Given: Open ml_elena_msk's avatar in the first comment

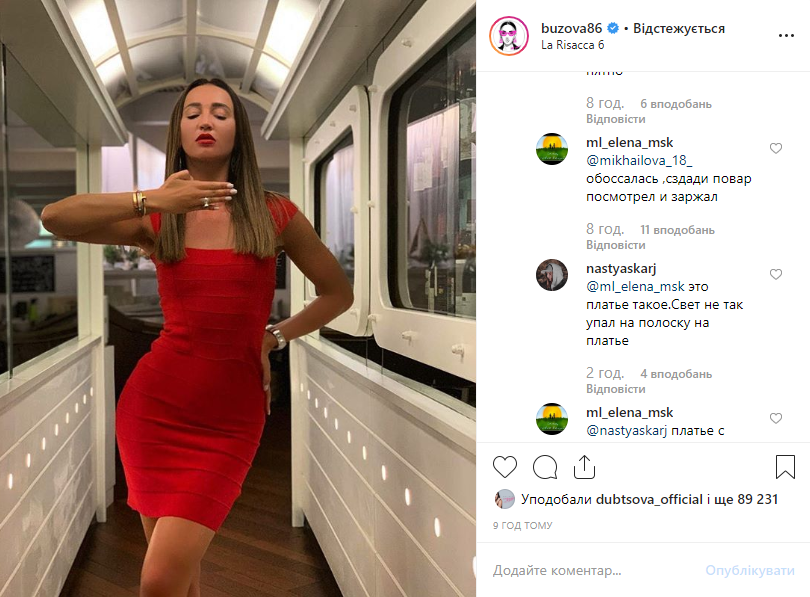Looking at the screenshot, I should point(552,149).
